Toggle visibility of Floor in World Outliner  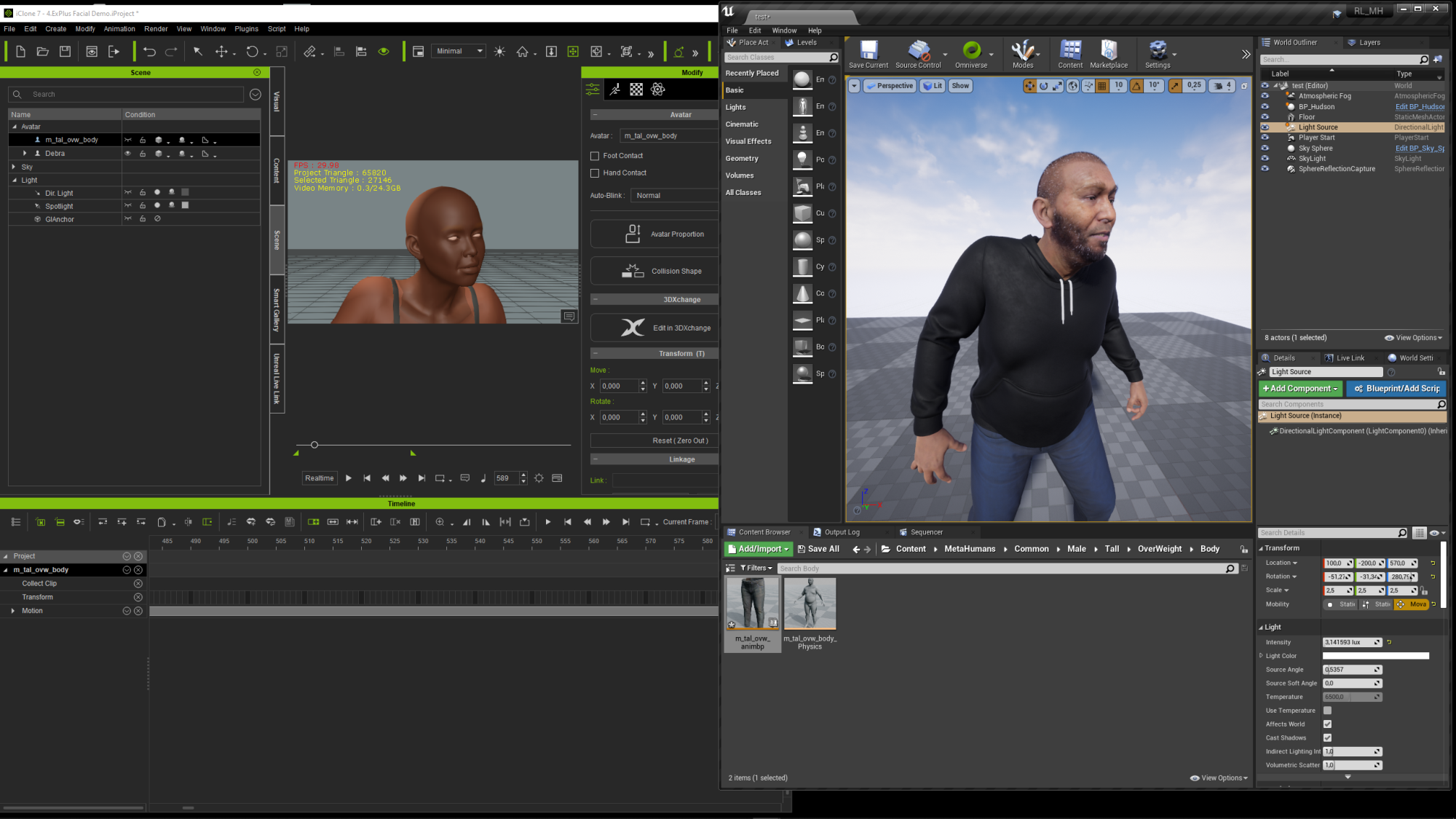1265,116
